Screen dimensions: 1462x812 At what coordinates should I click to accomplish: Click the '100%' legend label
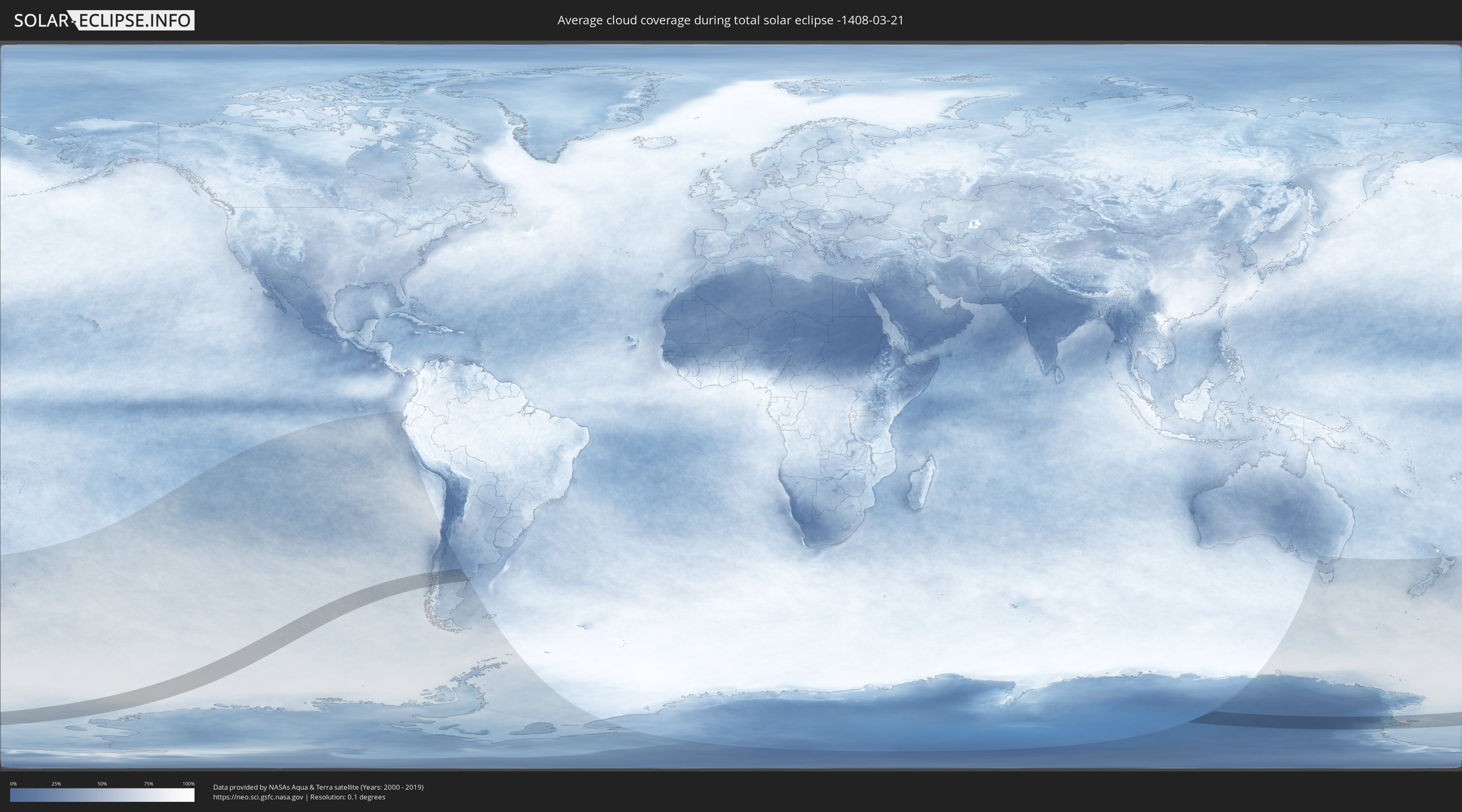tap(188, 784)
